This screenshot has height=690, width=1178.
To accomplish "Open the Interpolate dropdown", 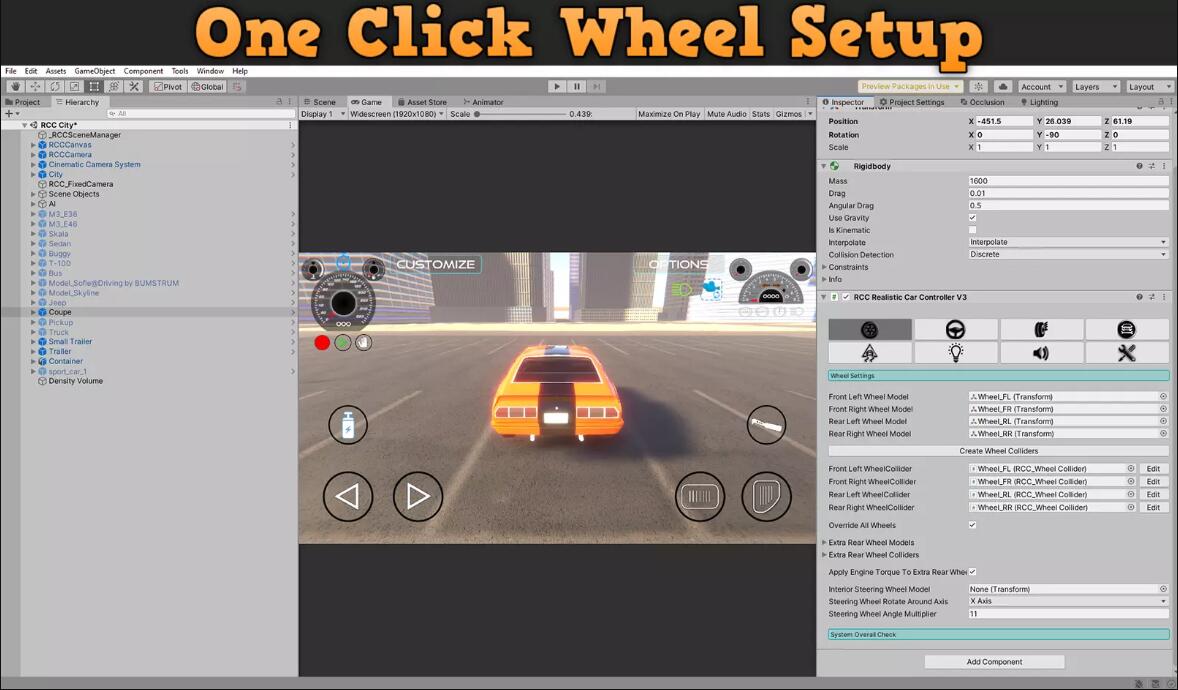I will [1068, 242].
